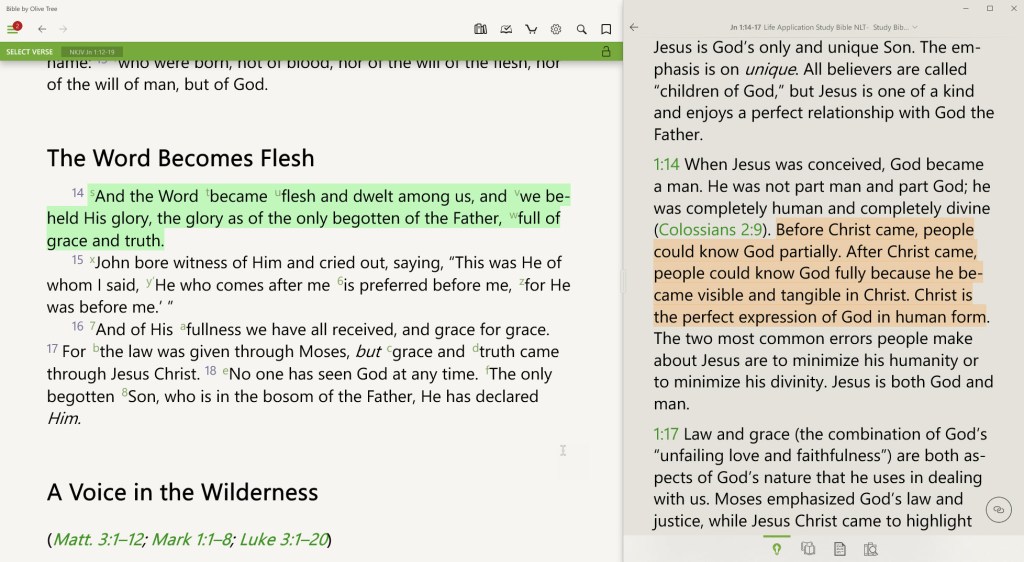Open the library books icon

click(480, 29)
